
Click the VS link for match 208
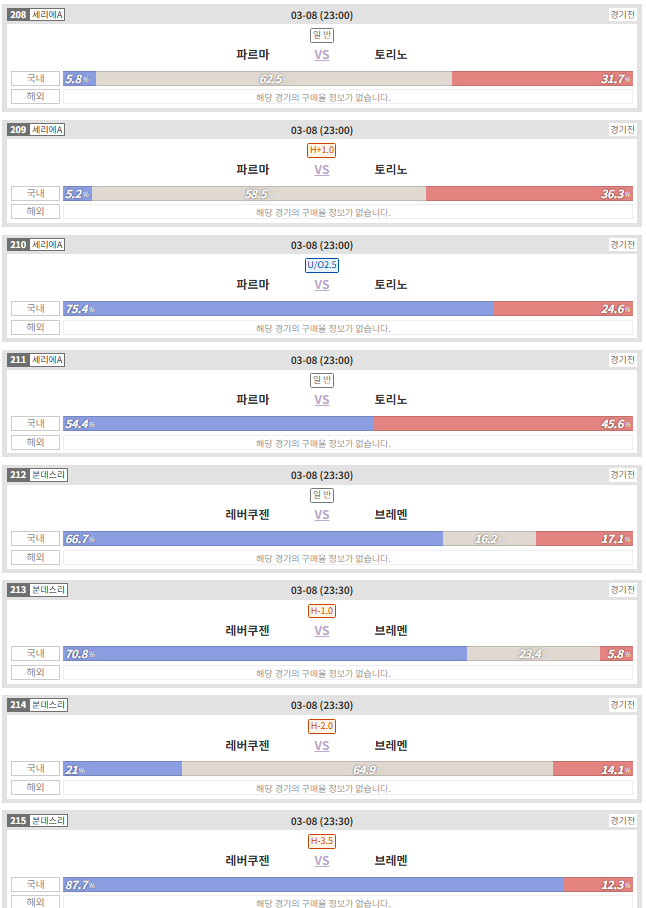click(x=322, y=55)
